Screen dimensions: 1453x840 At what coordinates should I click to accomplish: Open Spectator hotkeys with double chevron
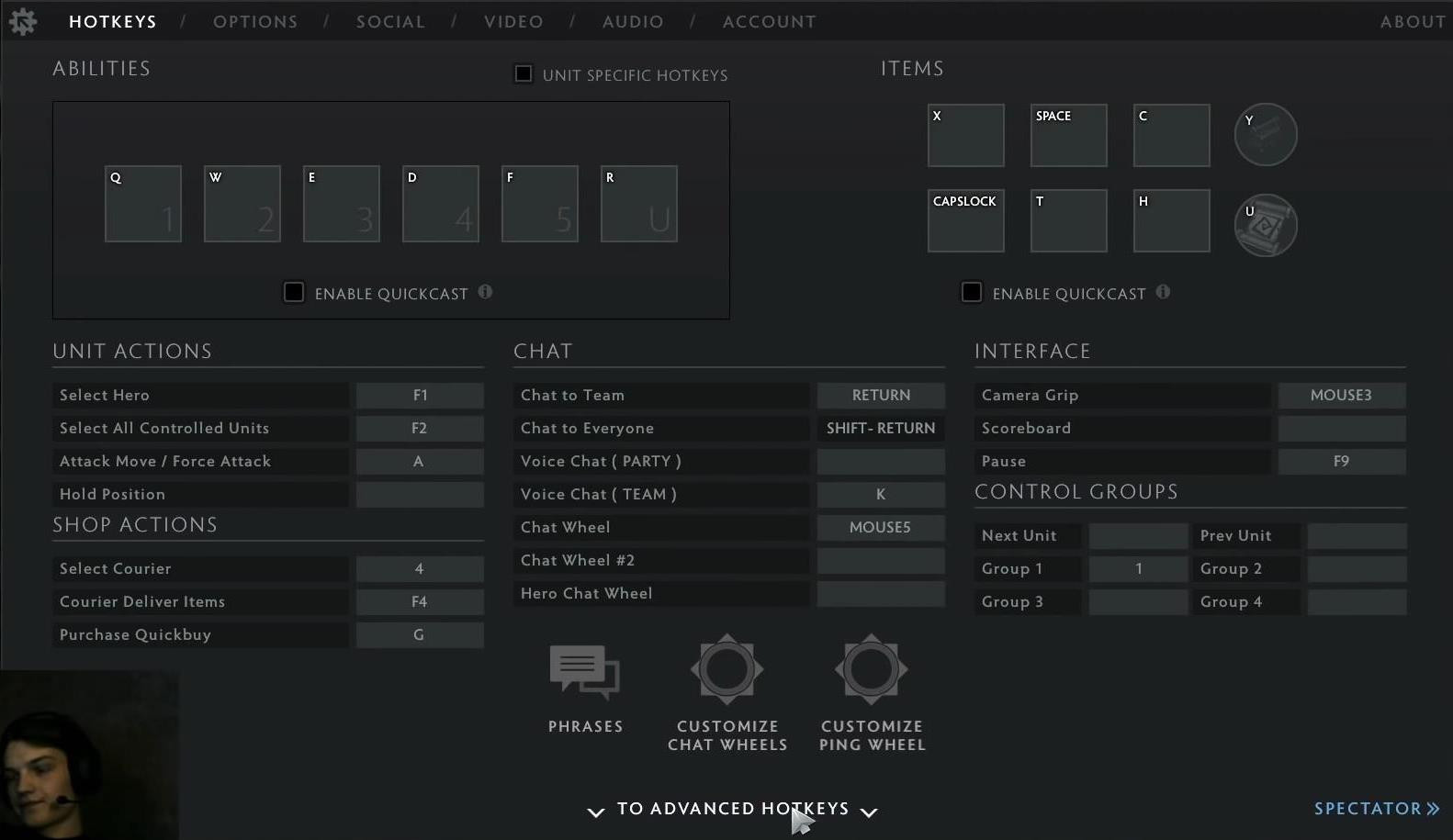tap(1433, 809)
